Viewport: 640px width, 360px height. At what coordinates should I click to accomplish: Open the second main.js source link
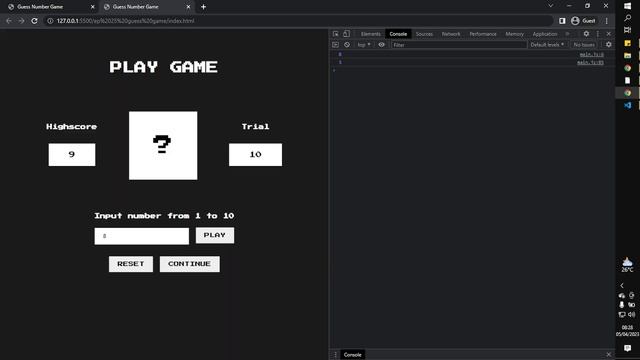591,62
